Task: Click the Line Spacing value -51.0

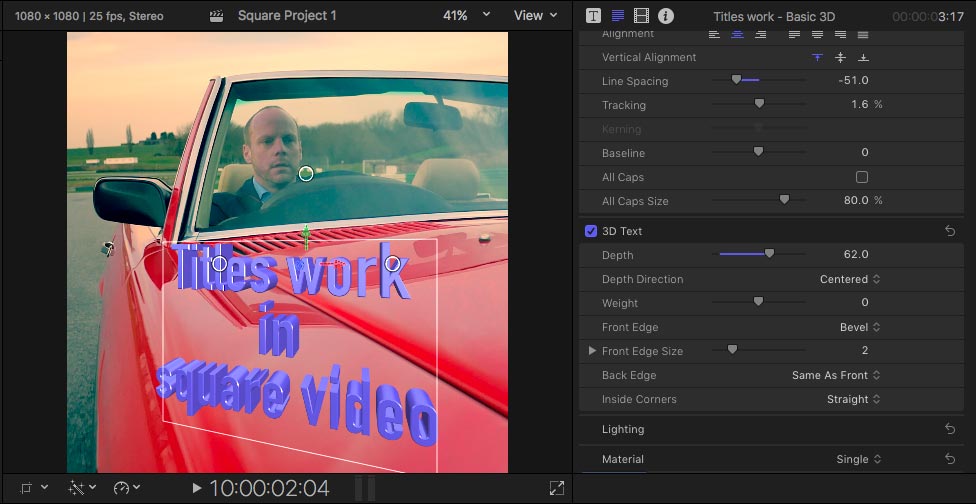Action: [x=853, y=80]
